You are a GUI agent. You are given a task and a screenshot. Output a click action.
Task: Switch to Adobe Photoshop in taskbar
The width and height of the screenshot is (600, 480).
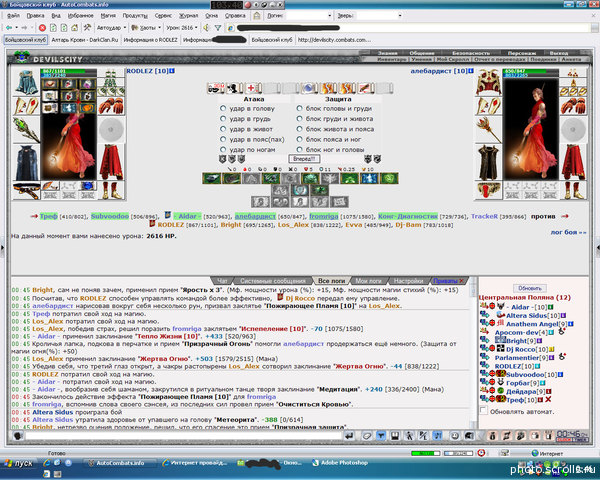(341, 463)
